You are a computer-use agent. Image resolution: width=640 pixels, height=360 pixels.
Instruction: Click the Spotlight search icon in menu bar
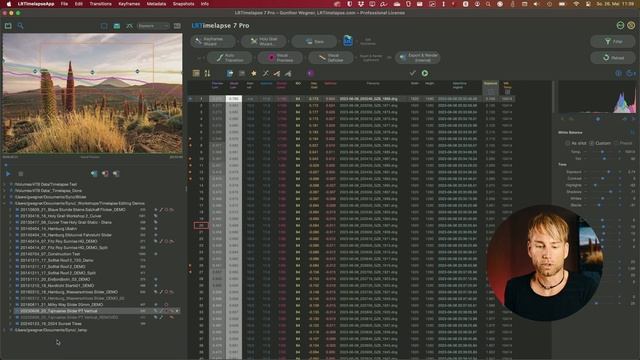pos(488,4)
